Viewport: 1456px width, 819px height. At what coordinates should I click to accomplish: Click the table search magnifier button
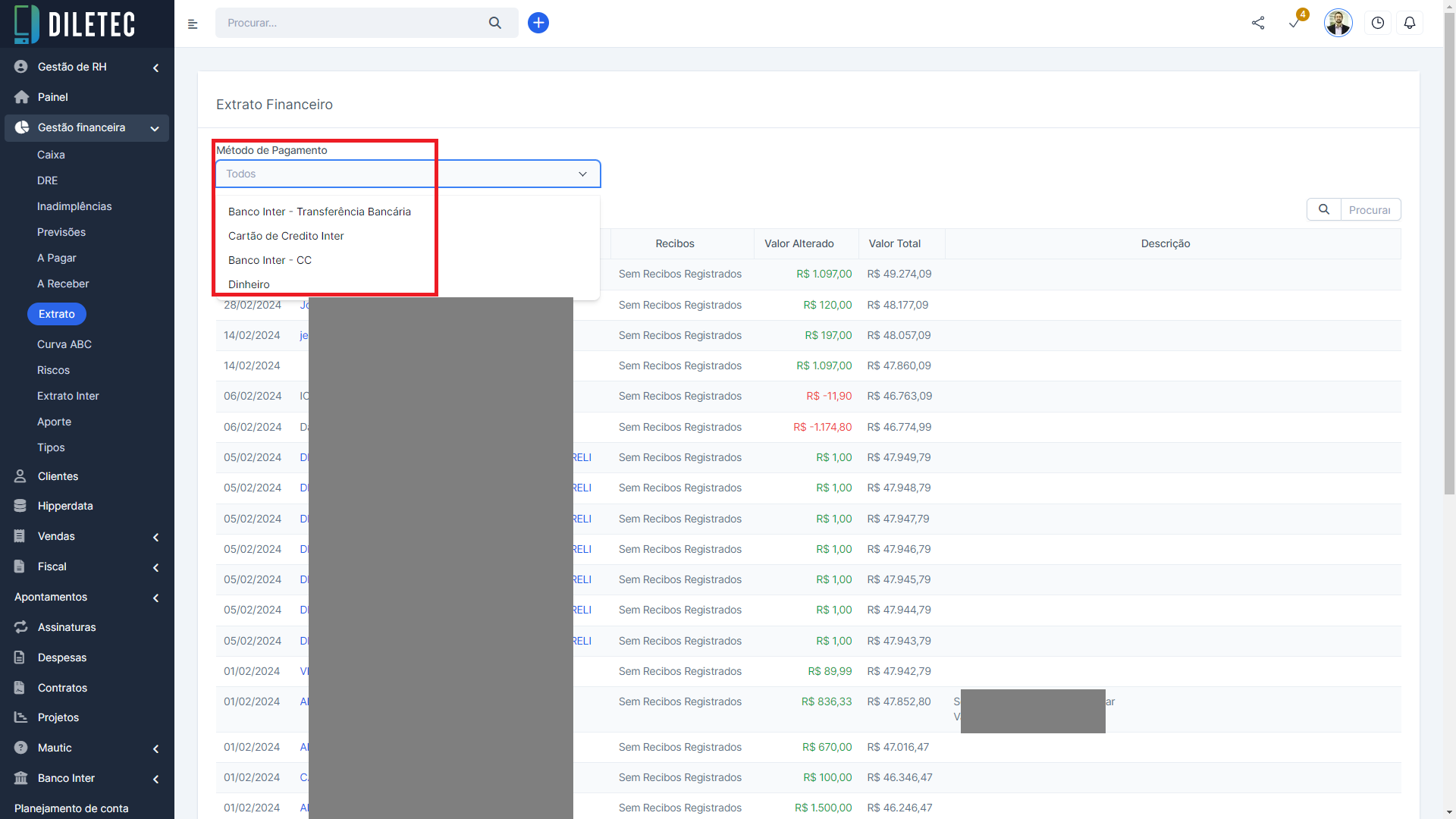click(x=1324, y=209)
